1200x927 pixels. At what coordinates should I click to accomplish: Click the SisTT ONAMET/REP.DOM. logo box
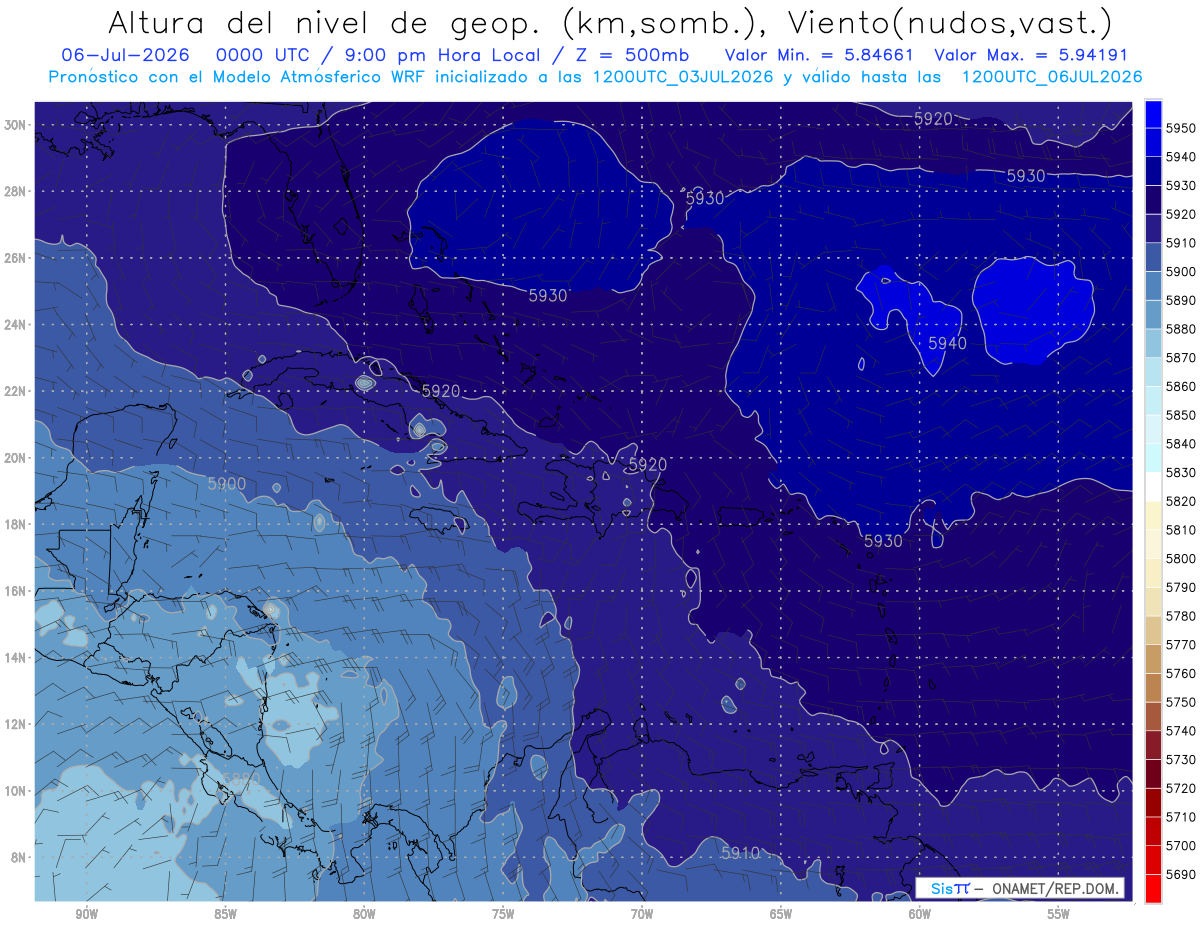click(1020, 888)
